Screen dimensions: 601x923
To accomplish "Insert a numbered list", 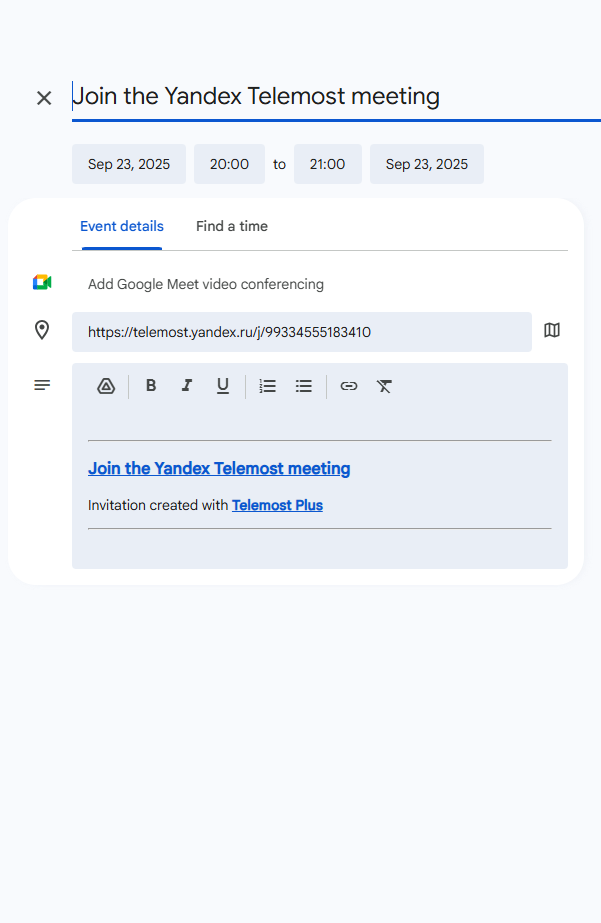I will tap(268, 386).
